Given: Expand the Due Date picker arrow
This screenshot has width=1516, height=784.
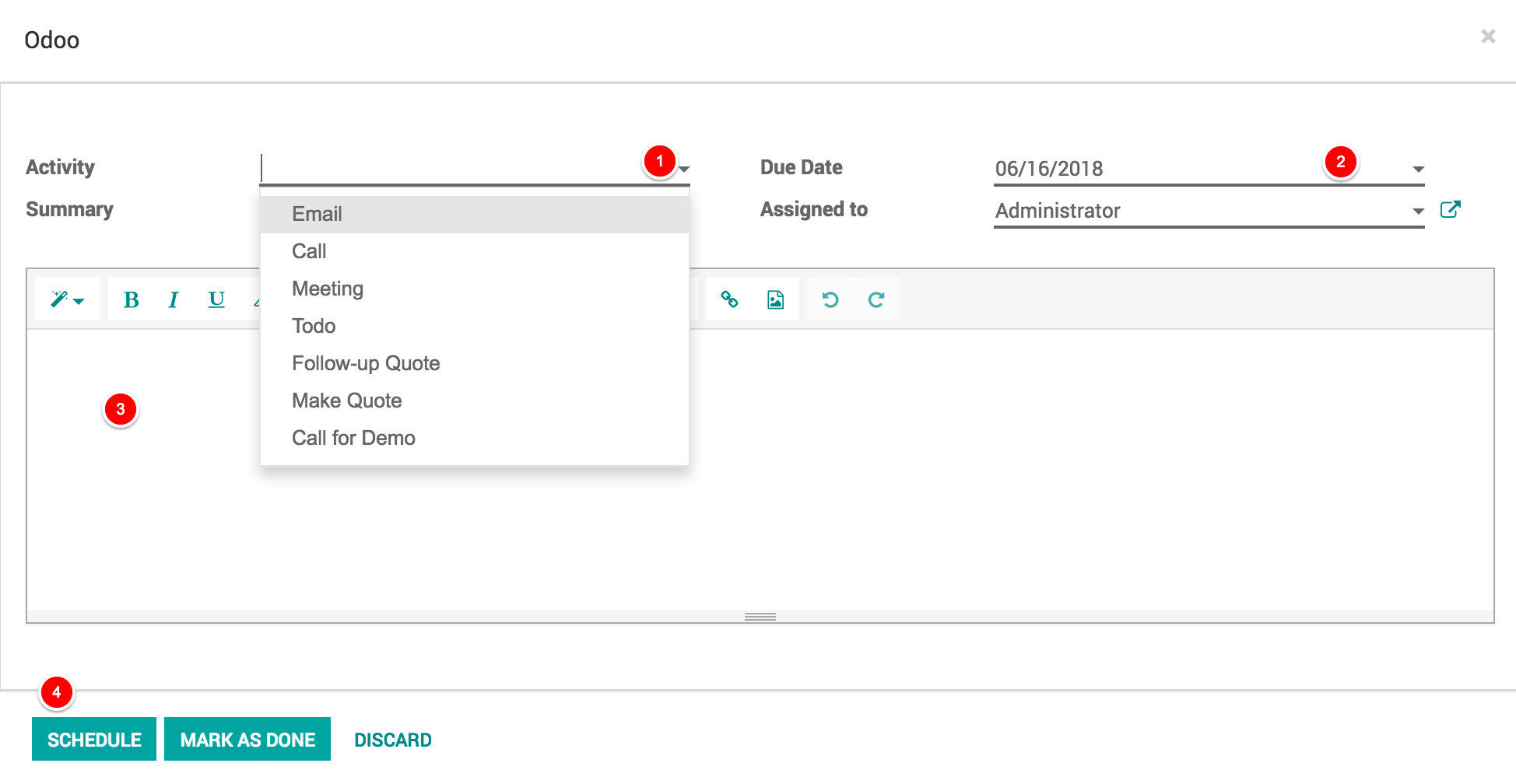Looking at the screenshot, I should tap(1418, 169).
